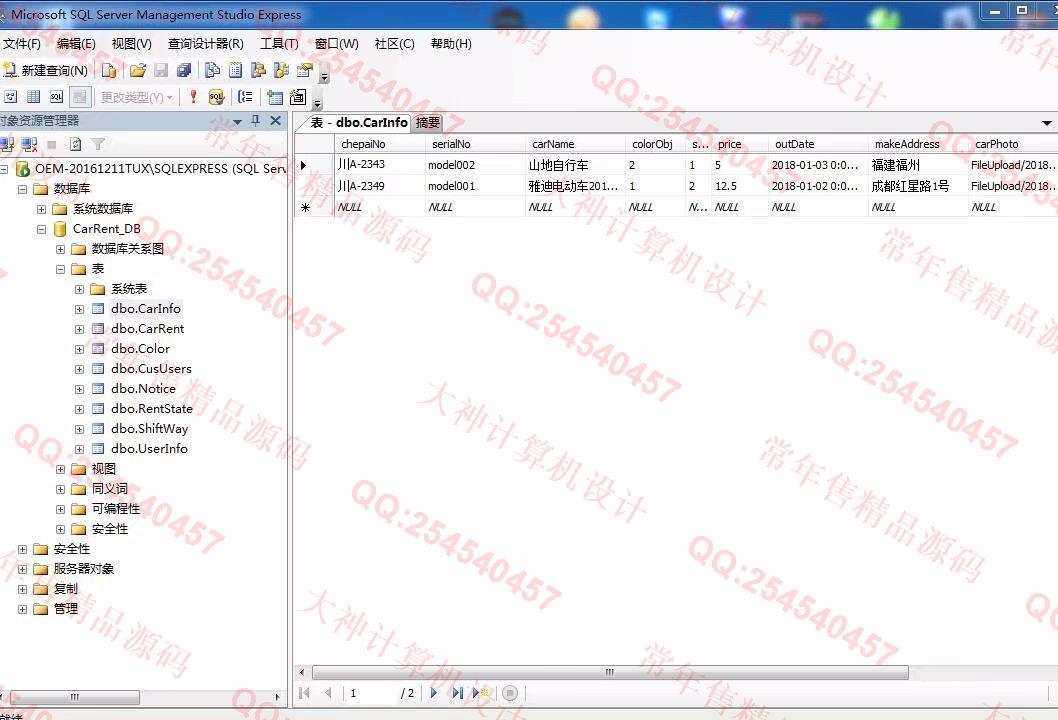Screen dimensions: 1058x720
Task: Select the dbo.CusUsers table
Action: 151,369
